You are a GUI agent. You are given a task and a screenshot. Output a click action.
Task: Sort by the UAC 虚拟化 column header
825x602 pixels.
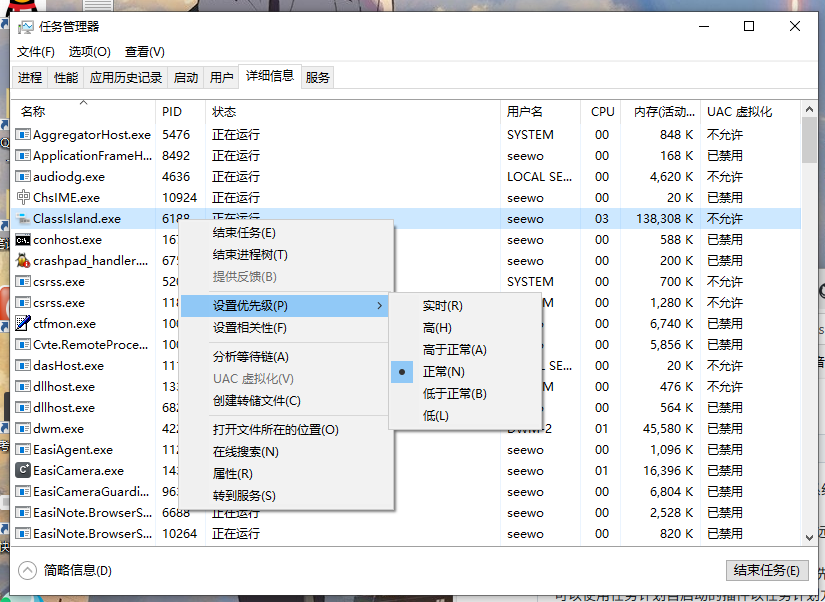click(x=751, y=112)
